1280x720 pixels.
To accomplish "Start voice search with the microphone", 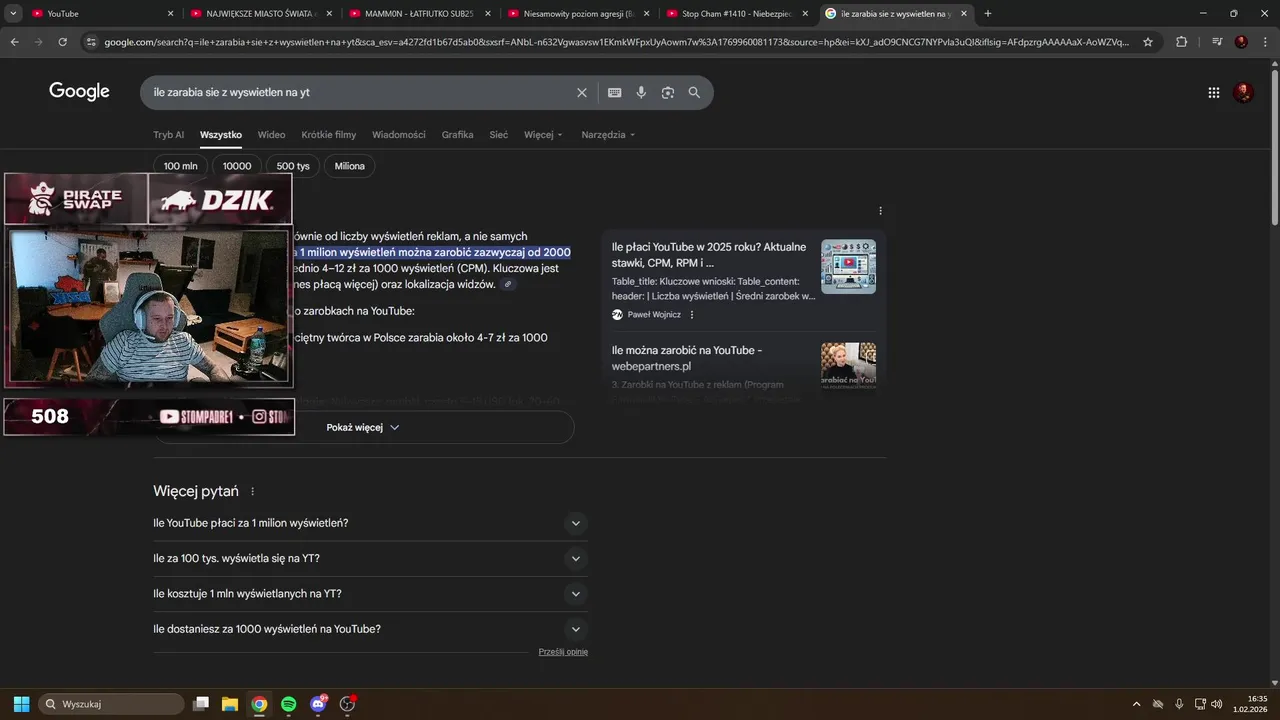I will 641,92.
